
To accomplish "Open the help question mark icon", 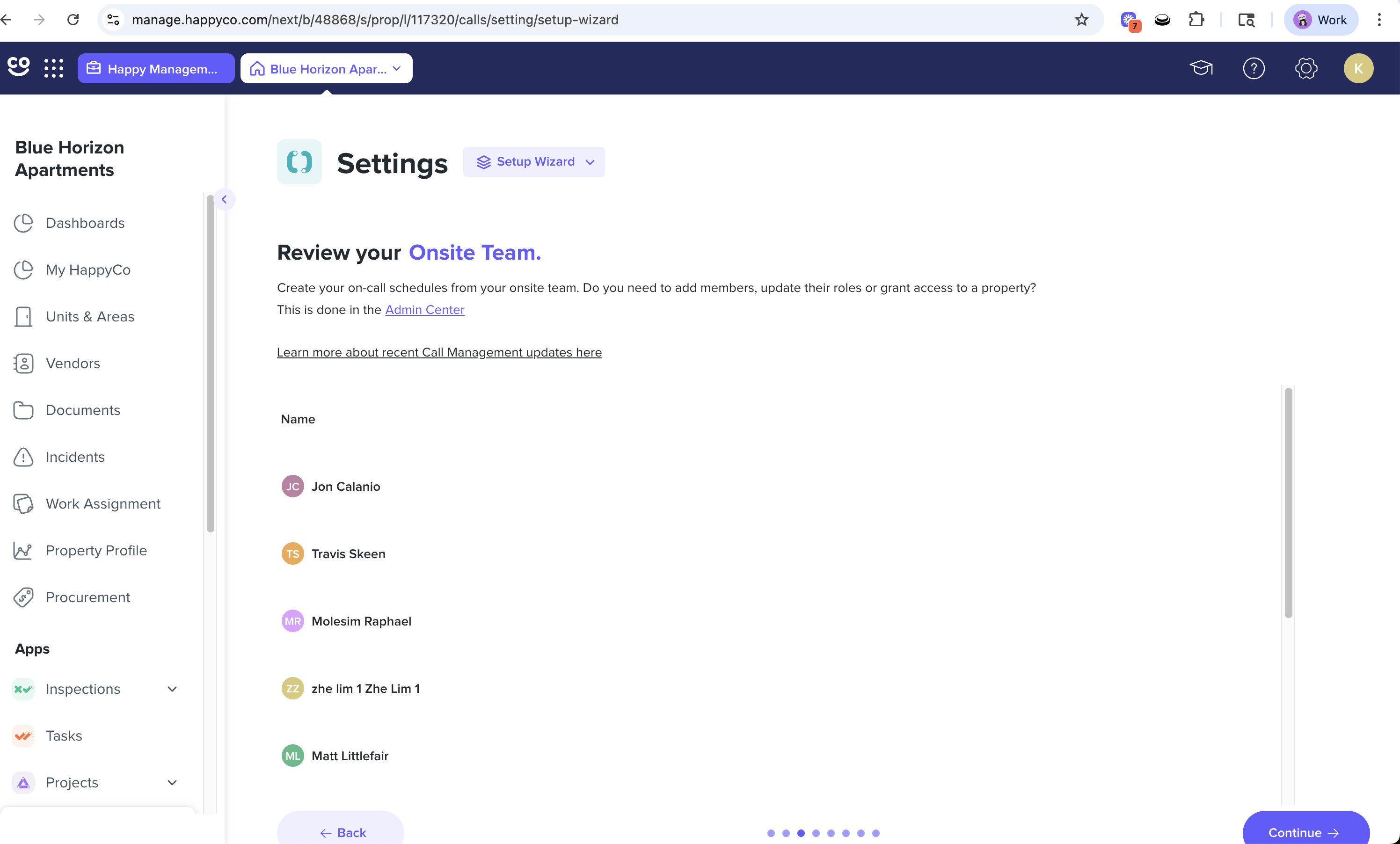I will 1254,68.
